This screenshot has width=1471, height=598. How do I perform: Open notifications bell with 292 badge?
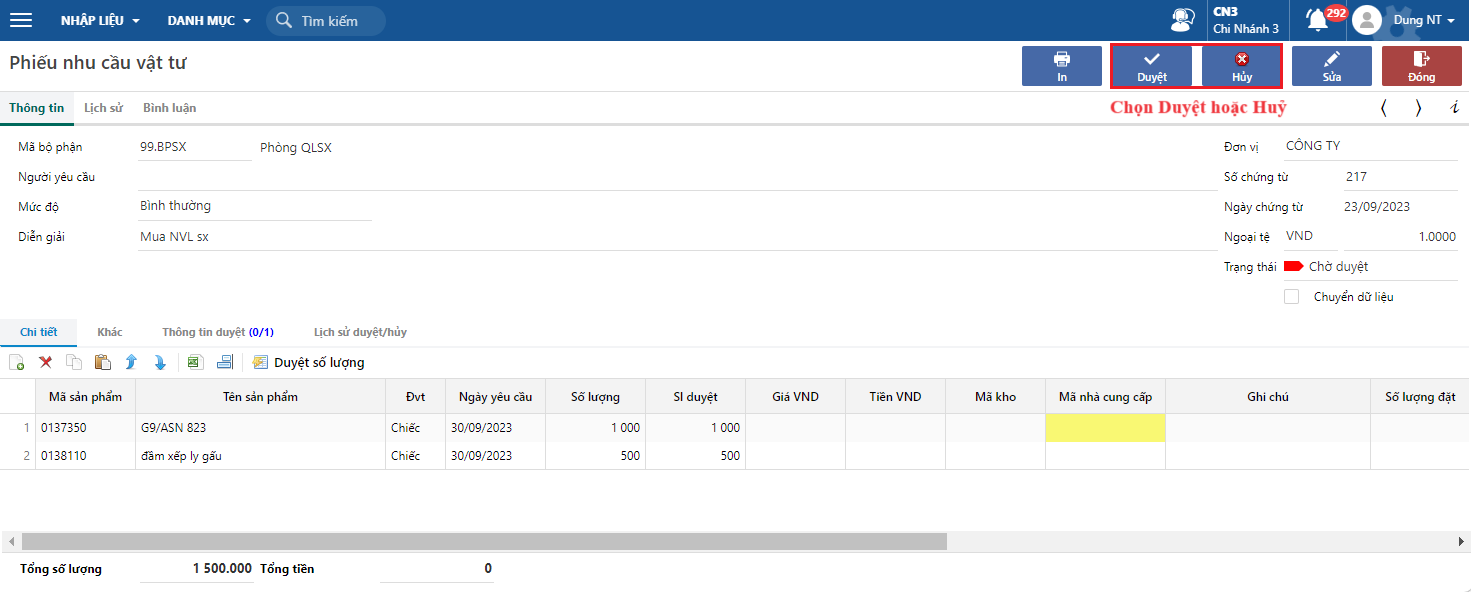[x=1318, y=20]
